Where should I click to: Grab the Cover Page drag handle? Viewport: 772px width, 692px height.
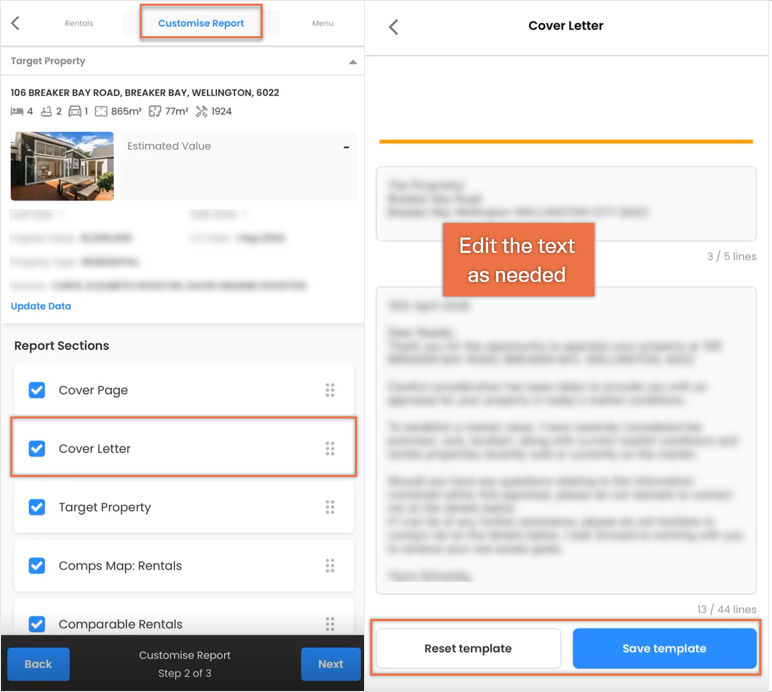(330, 390)
